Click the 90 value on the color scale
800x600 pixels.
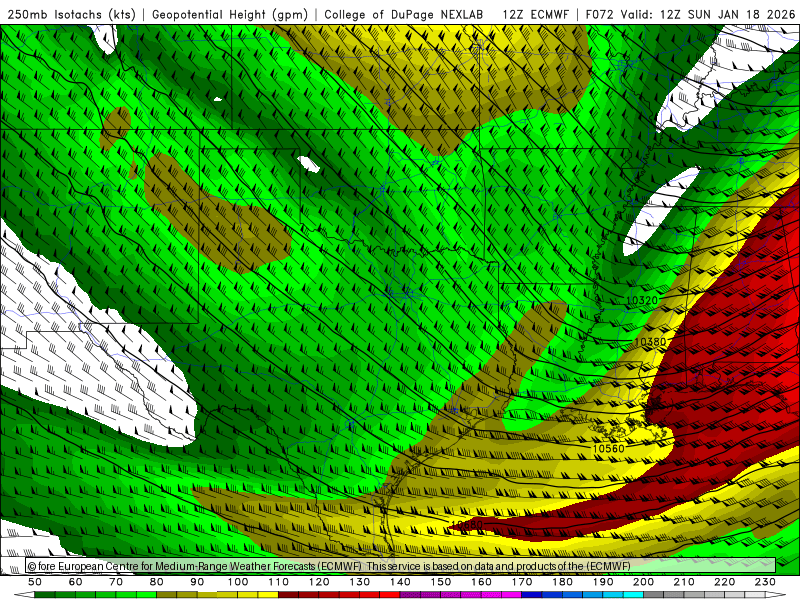tap(197, 582)
